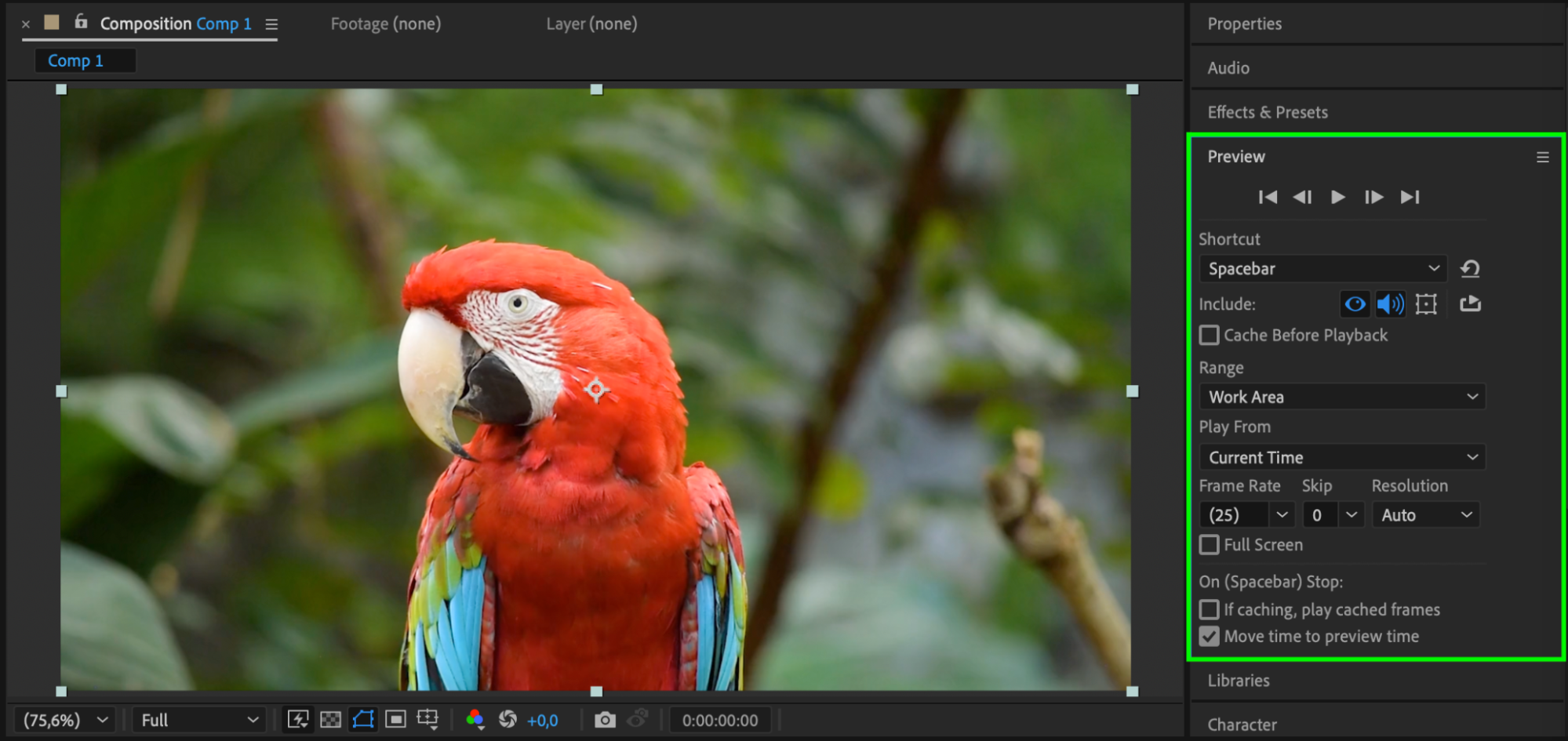1568x741 pixels.
Task: Mute audio in preview Include options
Action: click(1390, 304)
